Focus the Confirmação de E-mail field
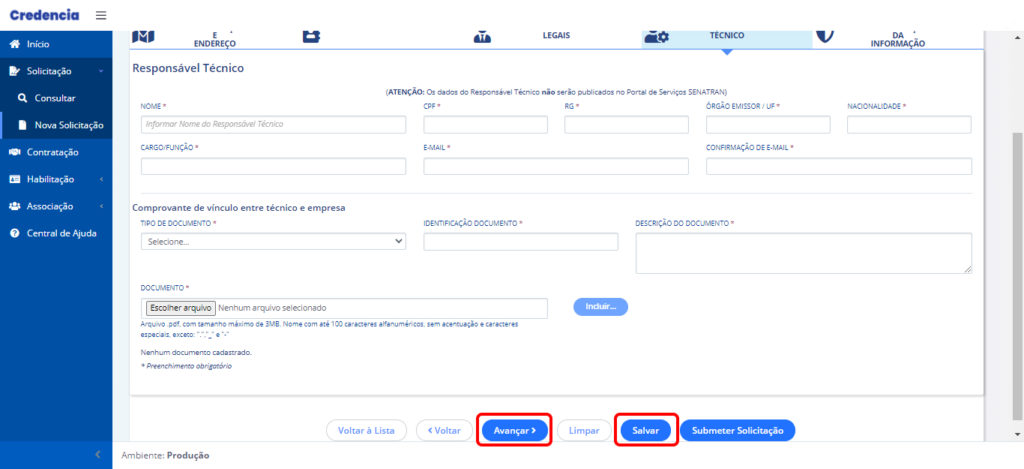1024x469 pixels. click(x=839, y=167)
